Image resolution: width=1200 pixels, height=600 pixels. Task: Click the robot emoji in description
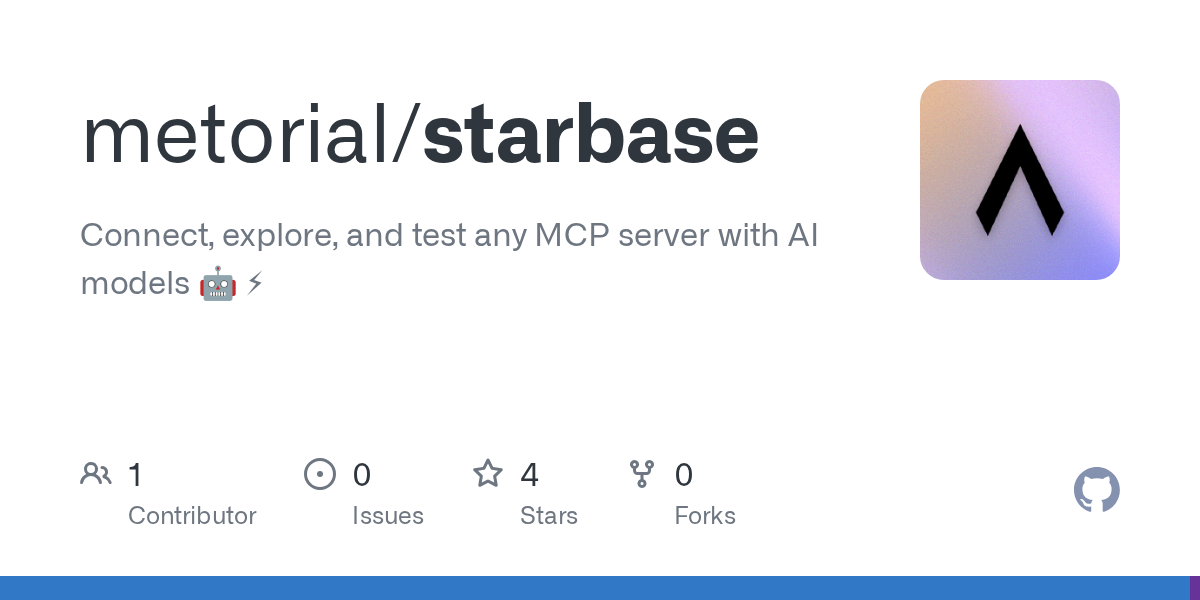tap(217, 284)
